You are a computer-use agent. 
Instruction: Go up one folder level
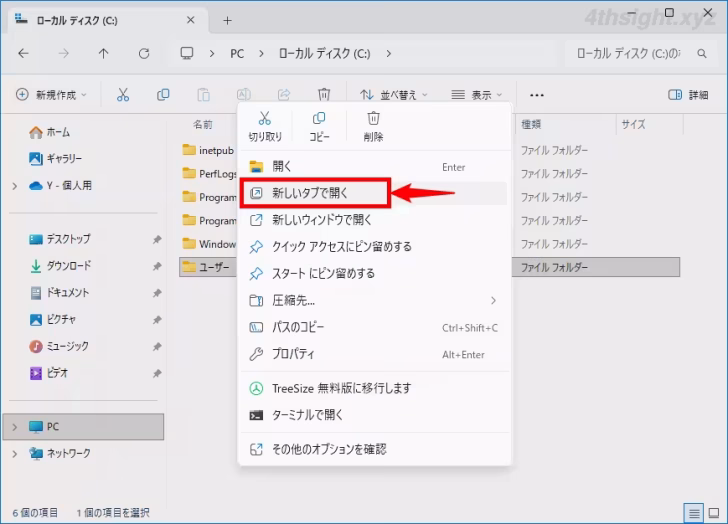[x=104, y=53]
